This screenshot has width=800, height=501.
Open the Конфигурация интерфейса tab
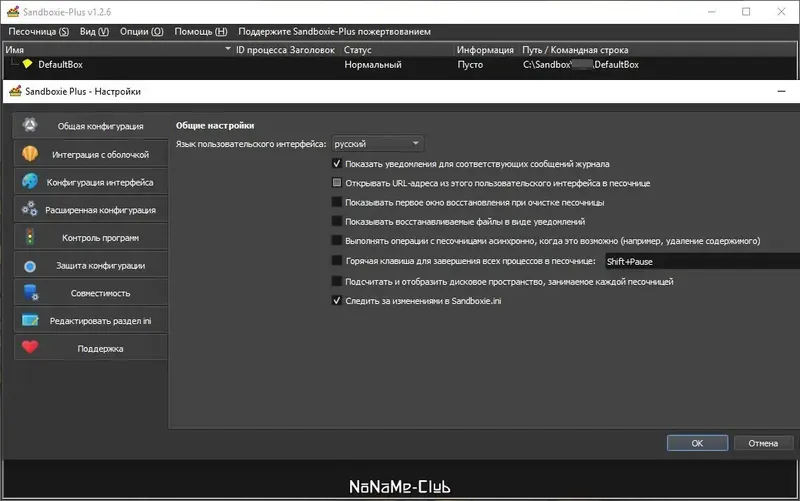click(x=91, y=182)
